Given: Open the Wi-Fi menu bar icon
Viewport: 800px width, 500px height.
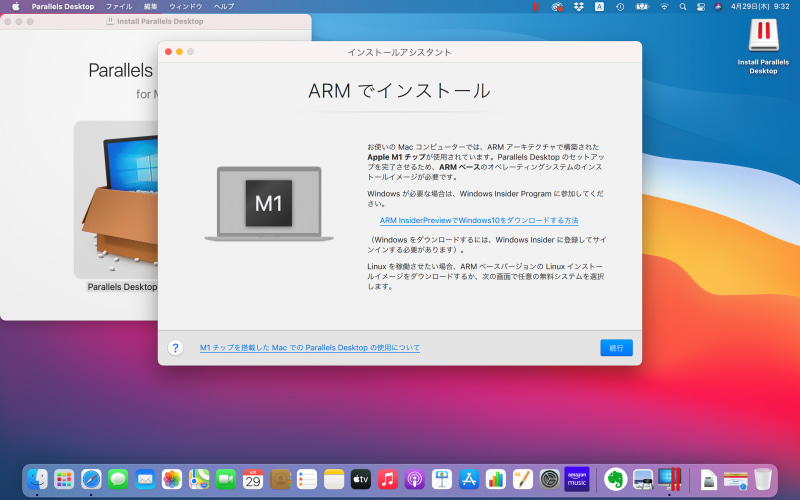Looking at the screenshot, I should click(x=664, y=7).
